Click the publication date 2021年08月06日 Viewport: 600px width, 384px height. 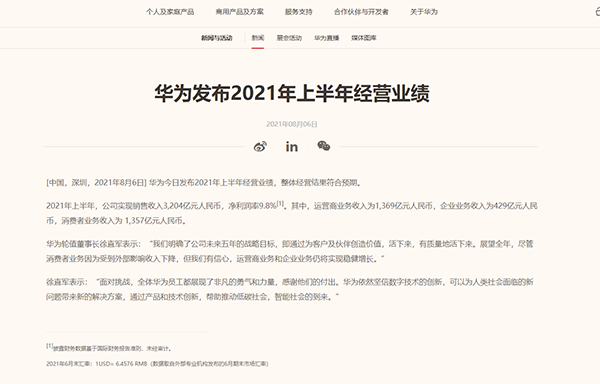pos(292,124)
